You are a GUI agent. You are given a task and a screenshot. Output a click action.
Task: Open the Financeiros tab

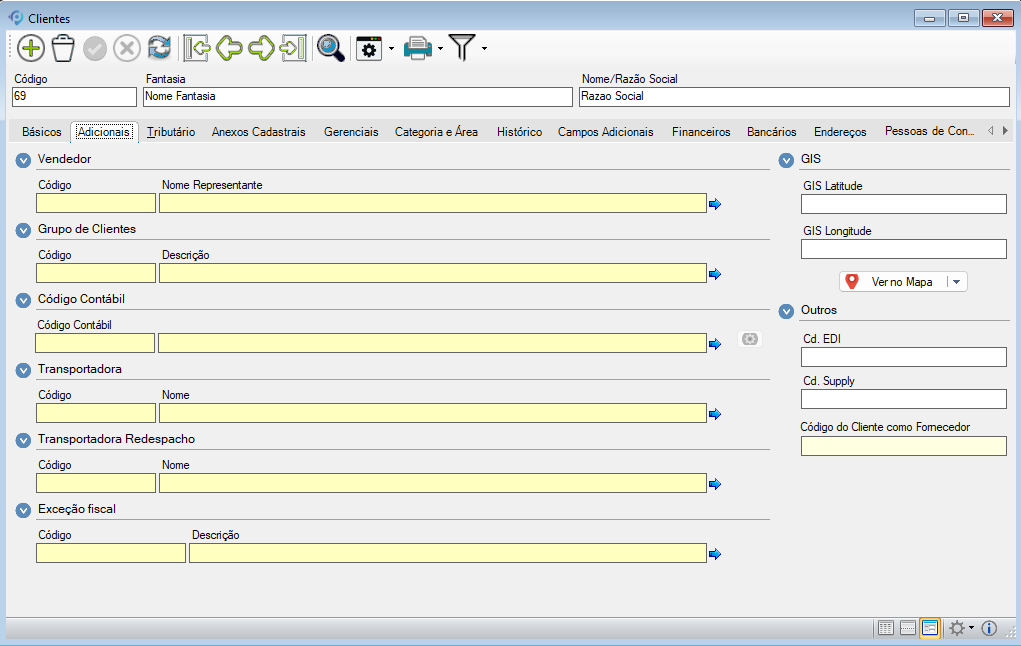[x=701, y=132]
